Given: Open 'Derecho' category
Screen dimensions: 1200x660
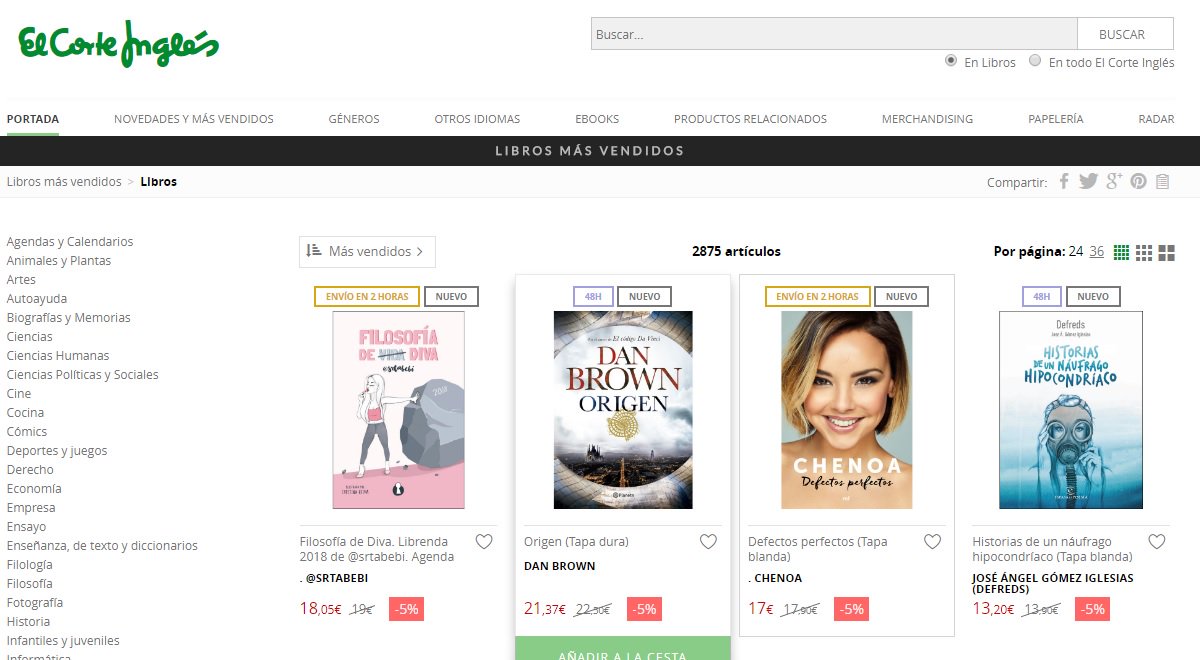Looking at the screenshot, I should (x=30, y=470).
